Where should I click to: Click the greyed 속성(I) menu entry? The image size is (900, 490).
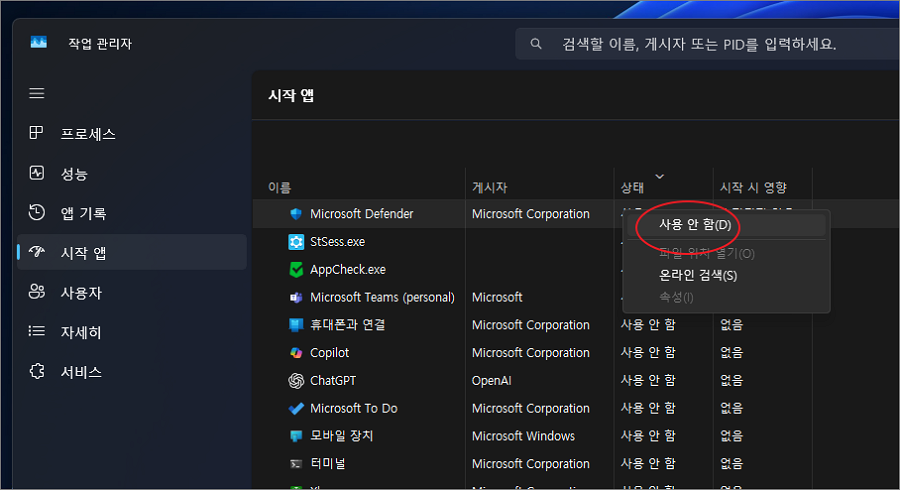(x=726, y=297)
